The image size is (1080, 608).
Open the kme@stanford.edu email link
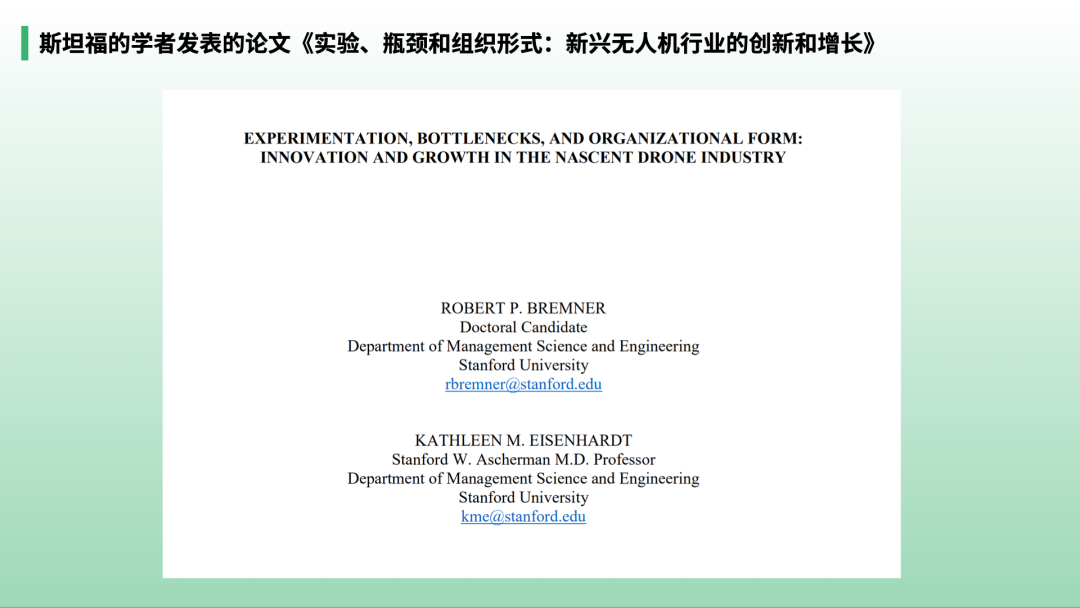(523, 517)
